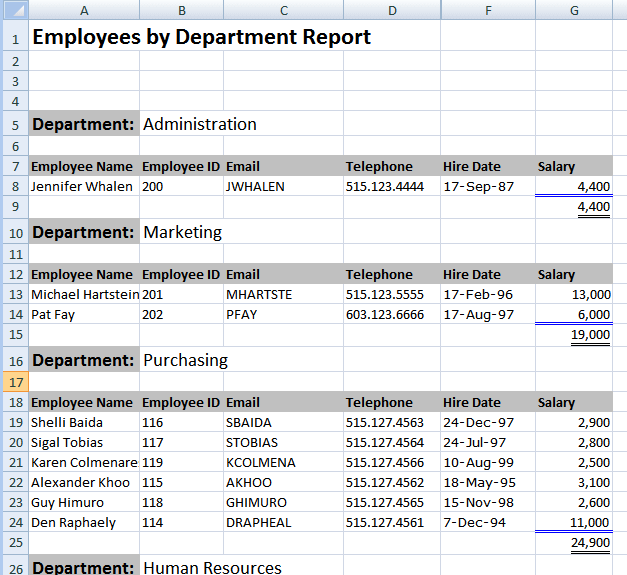Select the Administration department name cell

pos(200,125)
